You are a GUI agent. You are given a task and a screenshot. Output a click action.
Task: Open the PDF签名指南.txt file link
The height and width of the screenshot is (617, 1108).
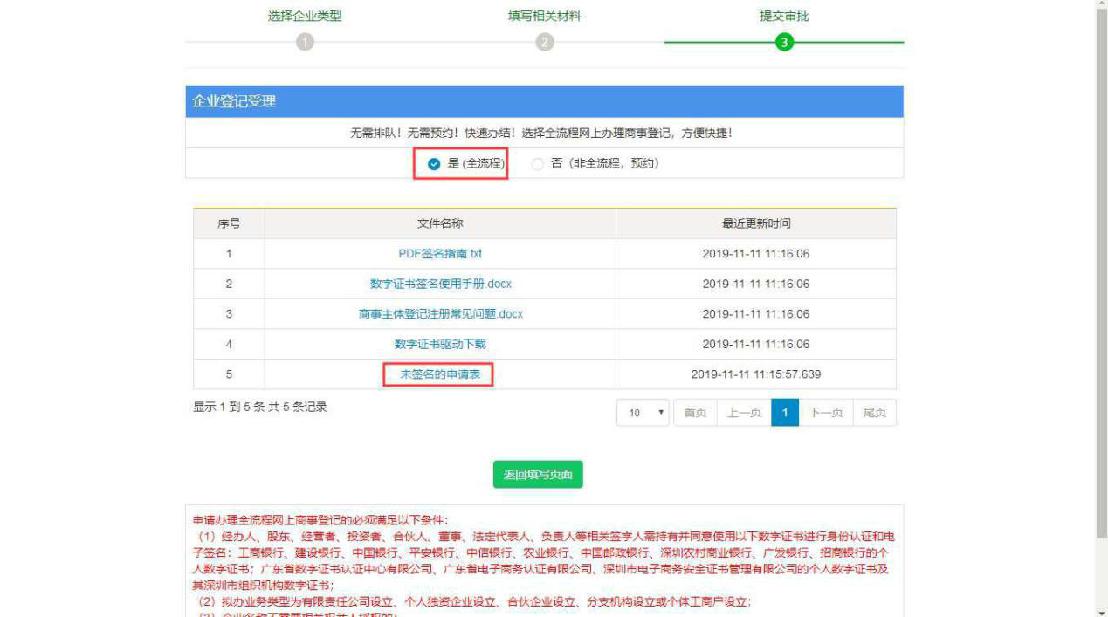pos(440,254)
